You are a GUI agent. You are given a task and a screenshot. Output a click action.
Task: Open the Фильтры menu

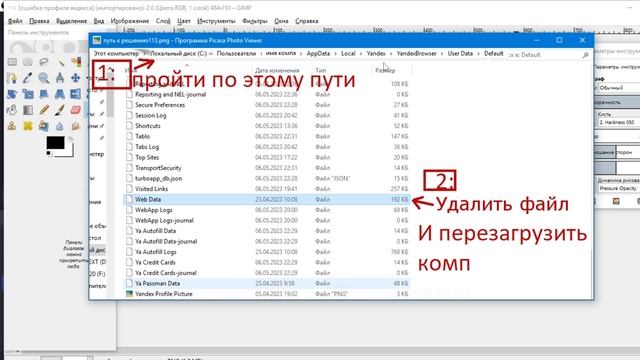click(255, 21)
